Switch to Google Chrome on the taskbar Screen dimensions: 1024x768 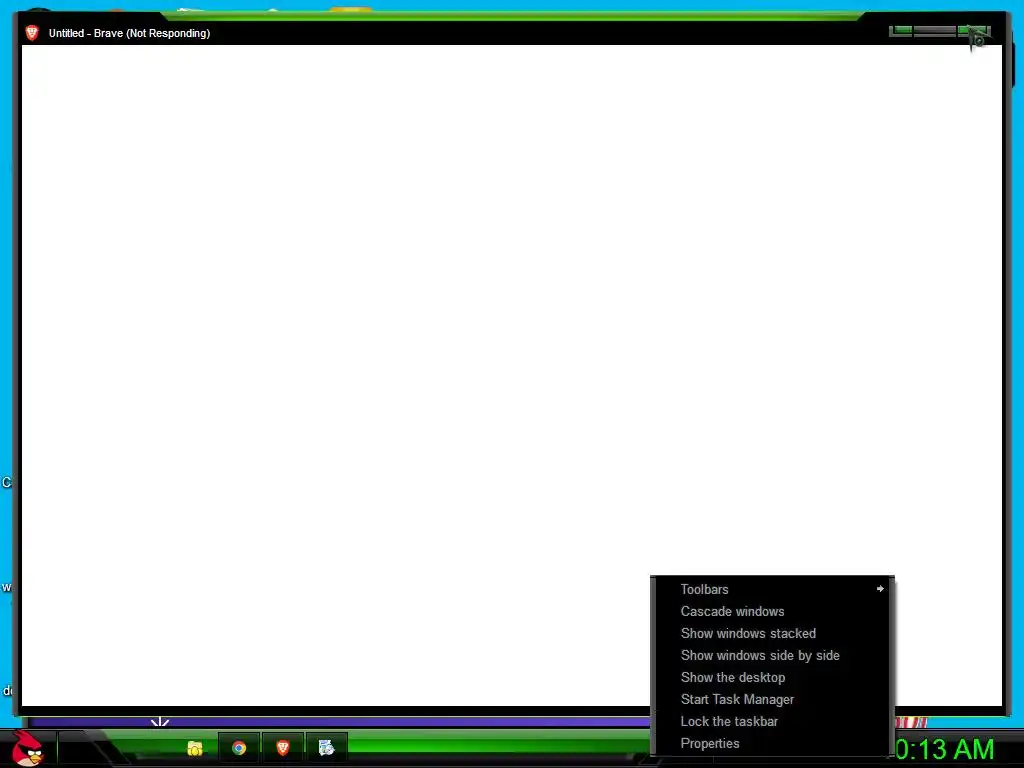tap(238, 748)
